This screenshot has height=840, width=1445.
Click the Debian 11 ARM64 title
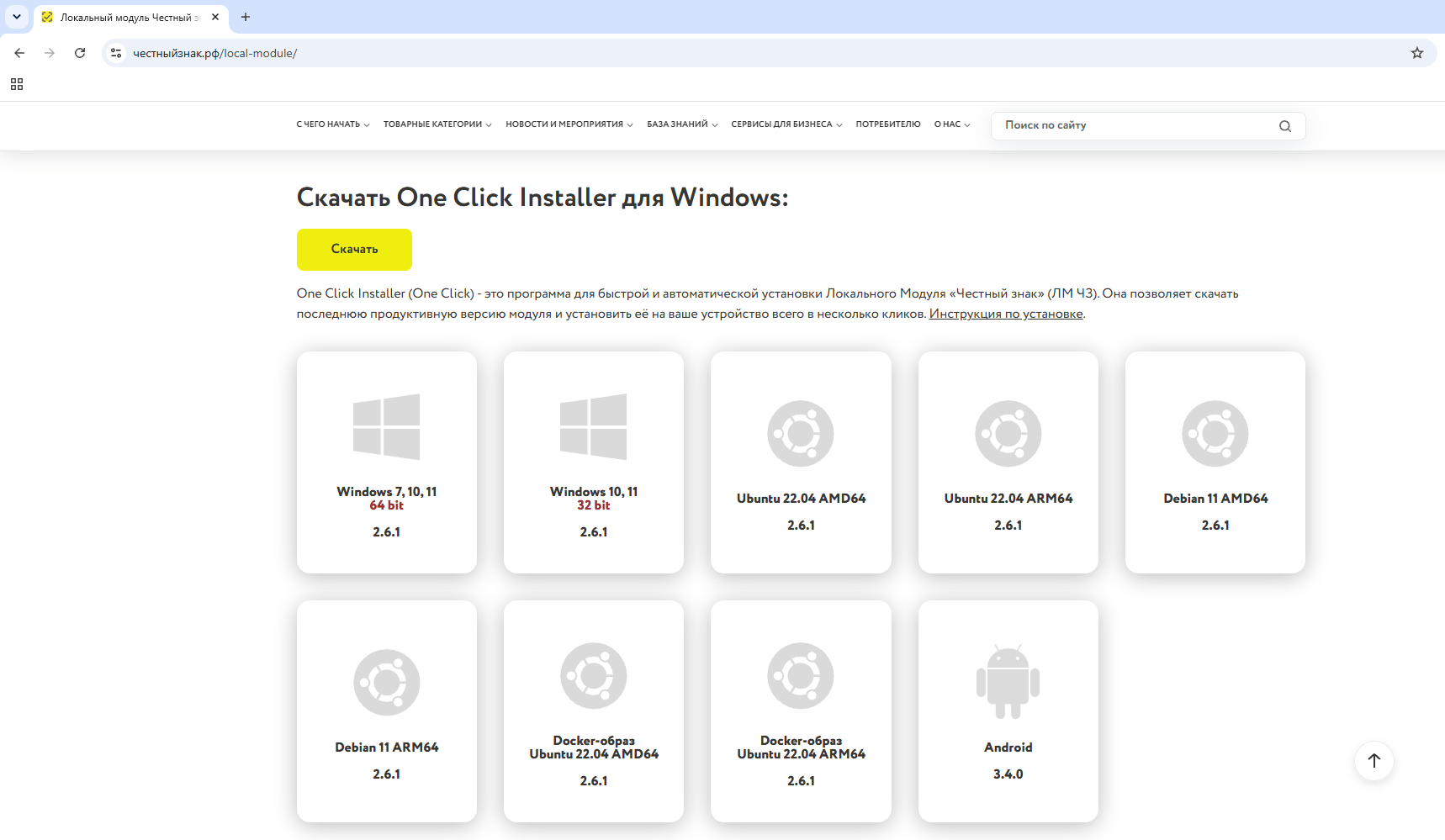tap(387, 748)
